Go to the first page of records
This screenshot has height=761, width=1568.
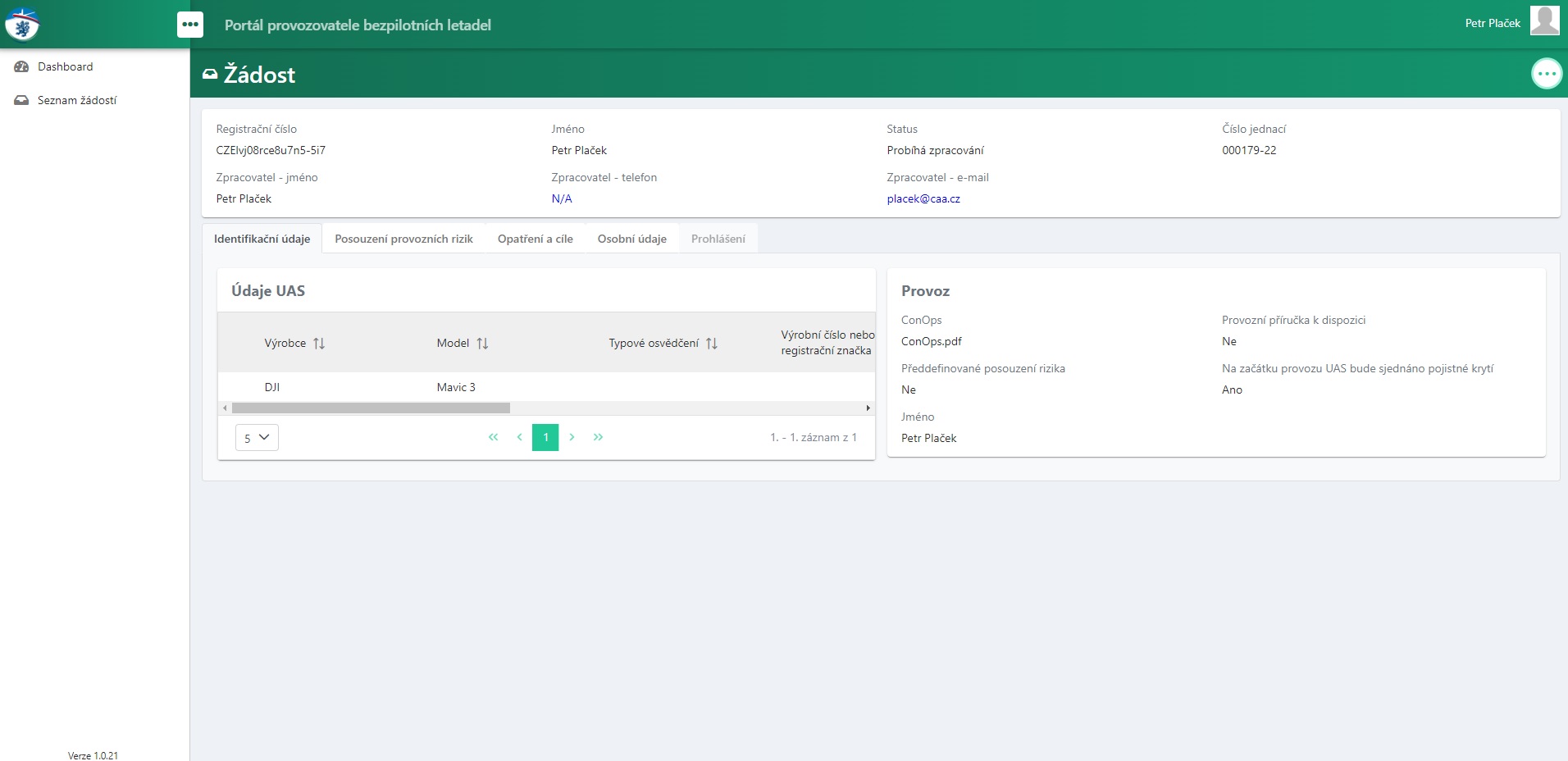(493, 437)
